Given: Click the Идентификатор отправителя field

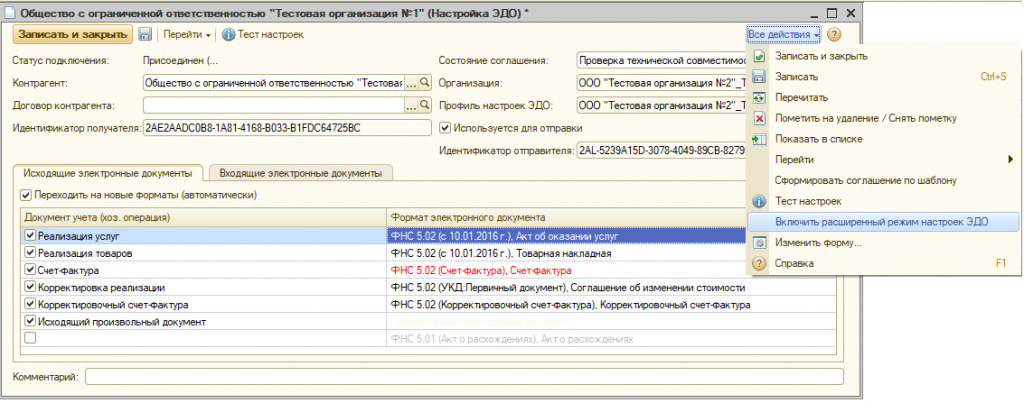Looking at the screenshot, I should tap(662, 151).
